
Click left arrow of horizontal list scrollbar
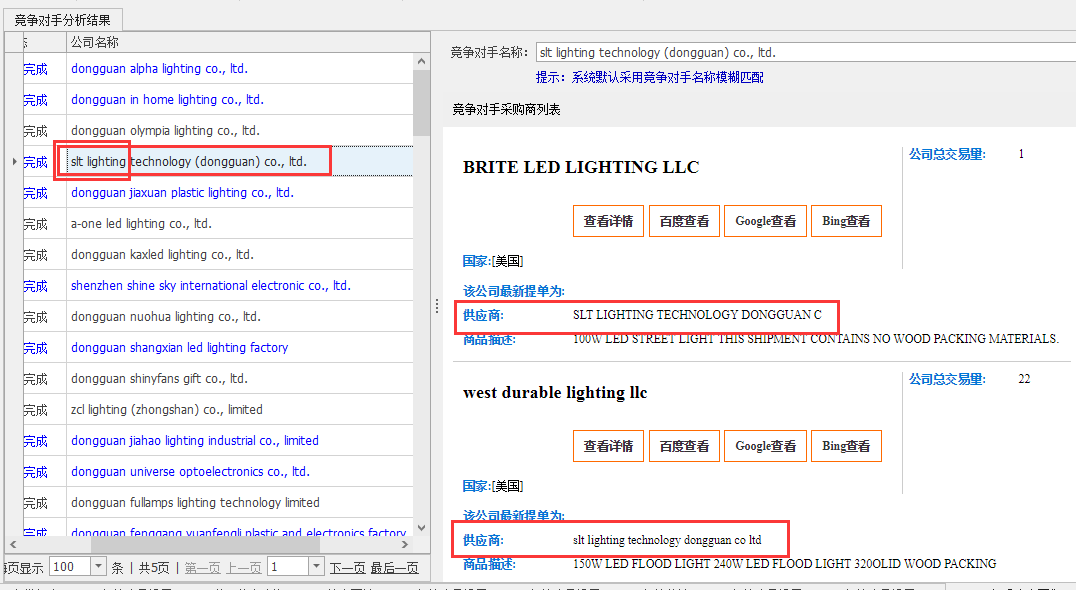pyautogui.click(x=13, y=544)
